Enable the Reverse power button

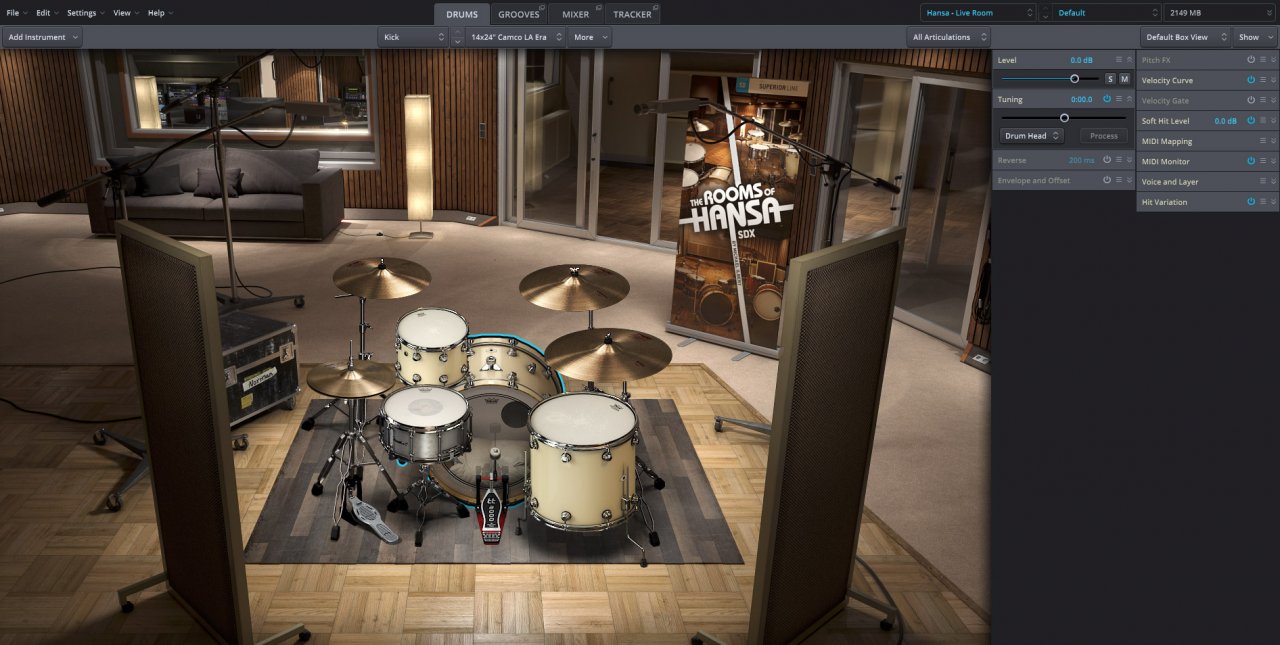tap(1107, 160)
